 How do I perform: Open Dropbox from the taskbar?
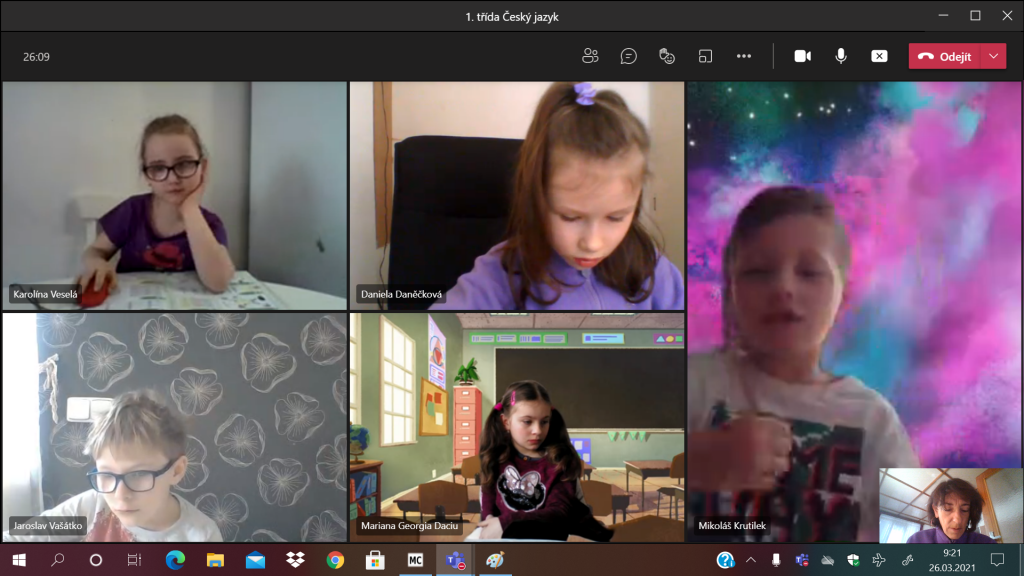295,560
